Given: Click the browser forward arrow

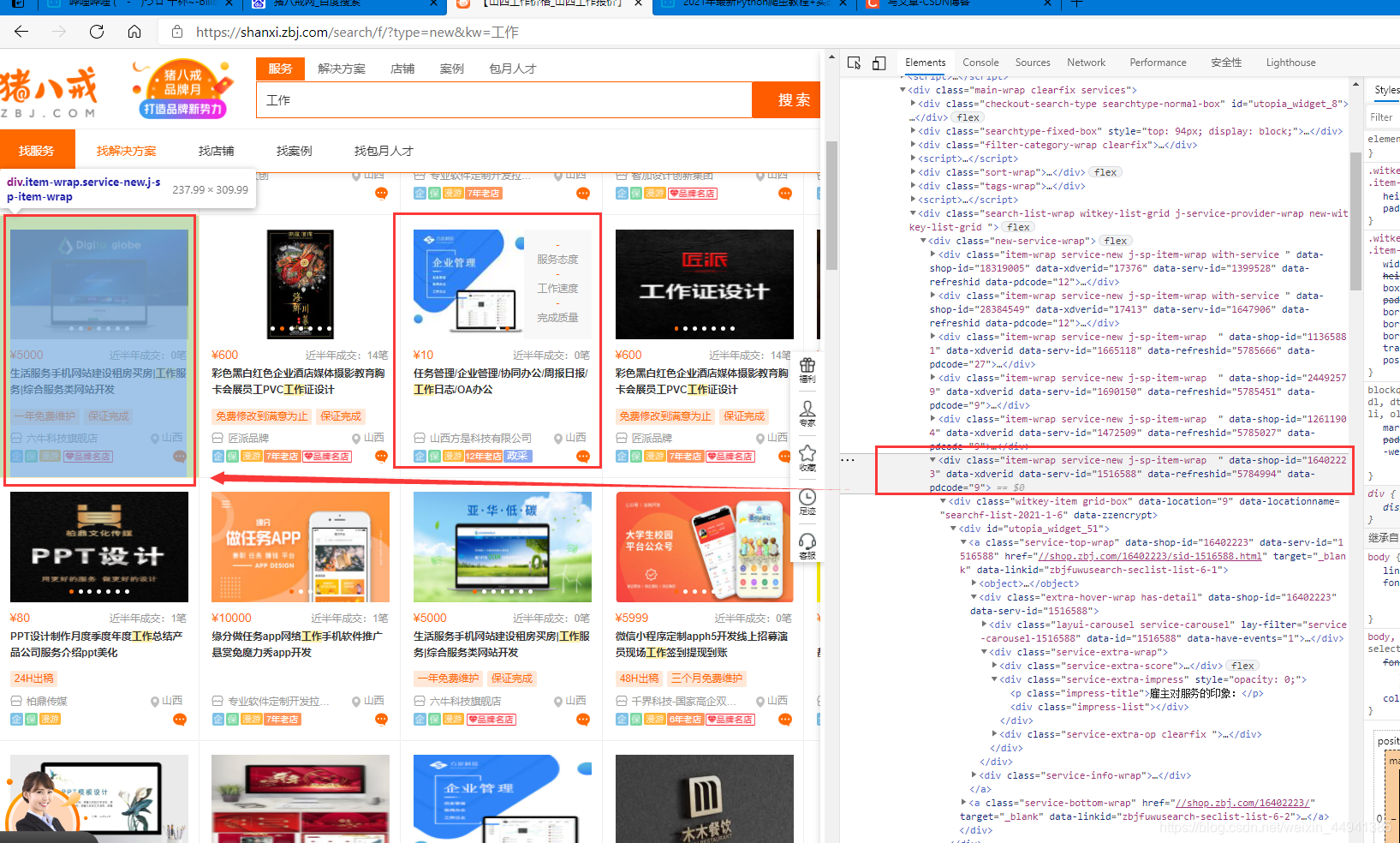Looking at the screenshot, I should (59, 32).
